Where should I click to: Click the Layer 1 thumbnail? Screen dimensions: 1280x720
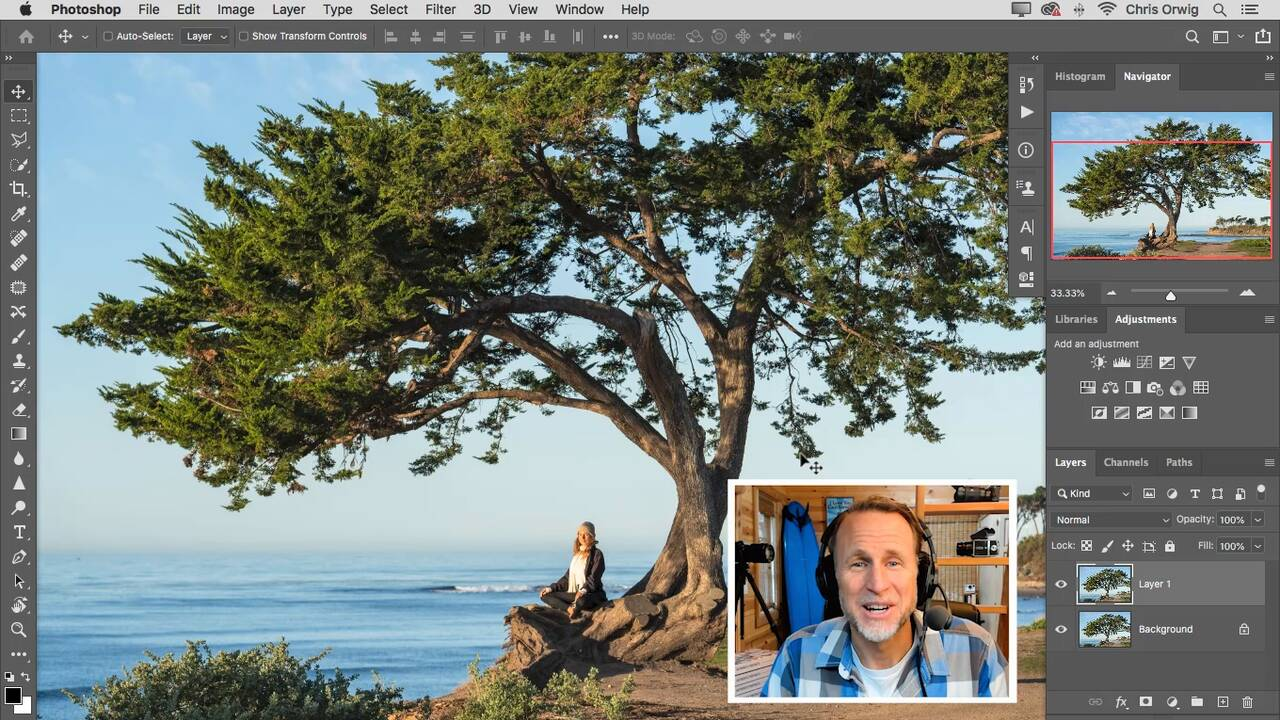(x=1104, y=584)
